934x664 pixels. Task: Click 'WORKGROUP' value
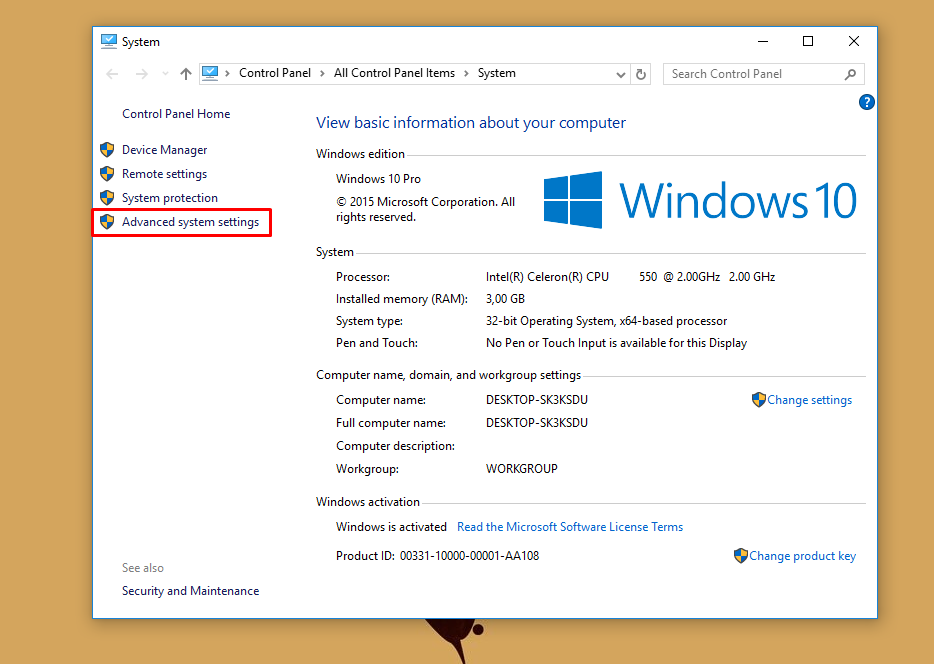pos(522,469)
